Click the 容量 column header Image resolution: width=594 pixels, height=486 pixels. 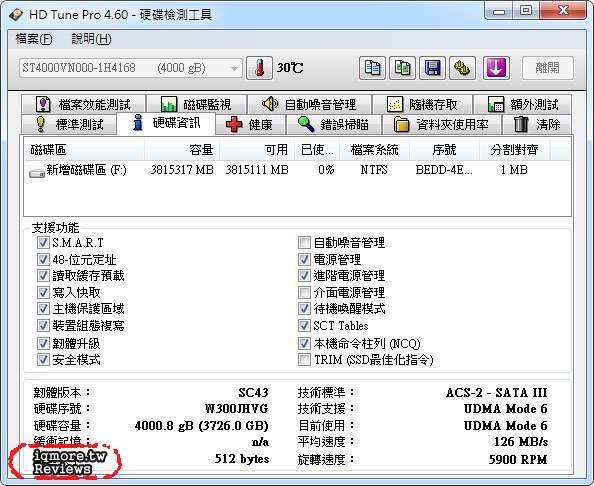pos(182,150)
